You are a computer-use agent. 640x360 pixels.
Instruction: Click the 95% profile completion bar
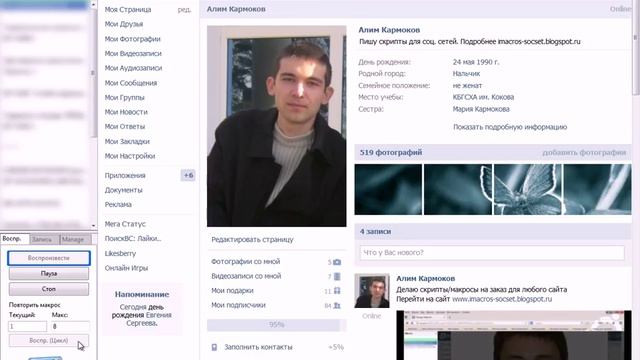point(276,325)
